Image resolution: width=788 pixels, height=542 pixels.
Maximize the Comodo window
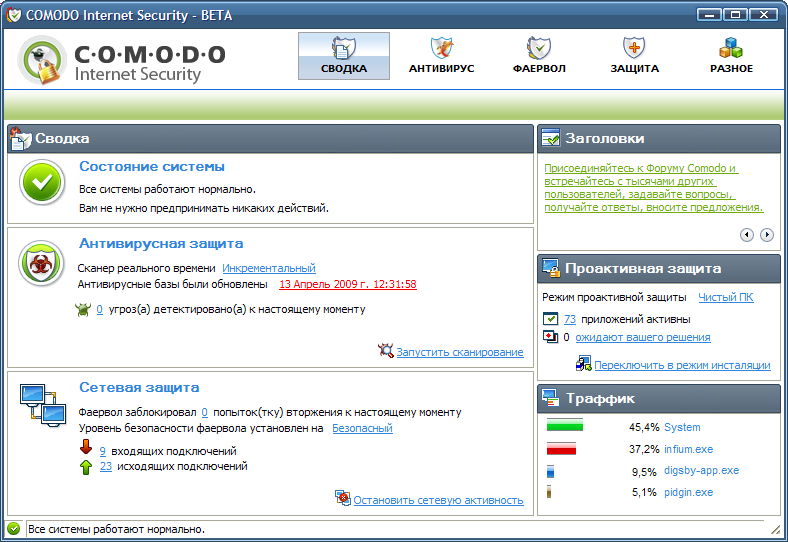(735, 15)
